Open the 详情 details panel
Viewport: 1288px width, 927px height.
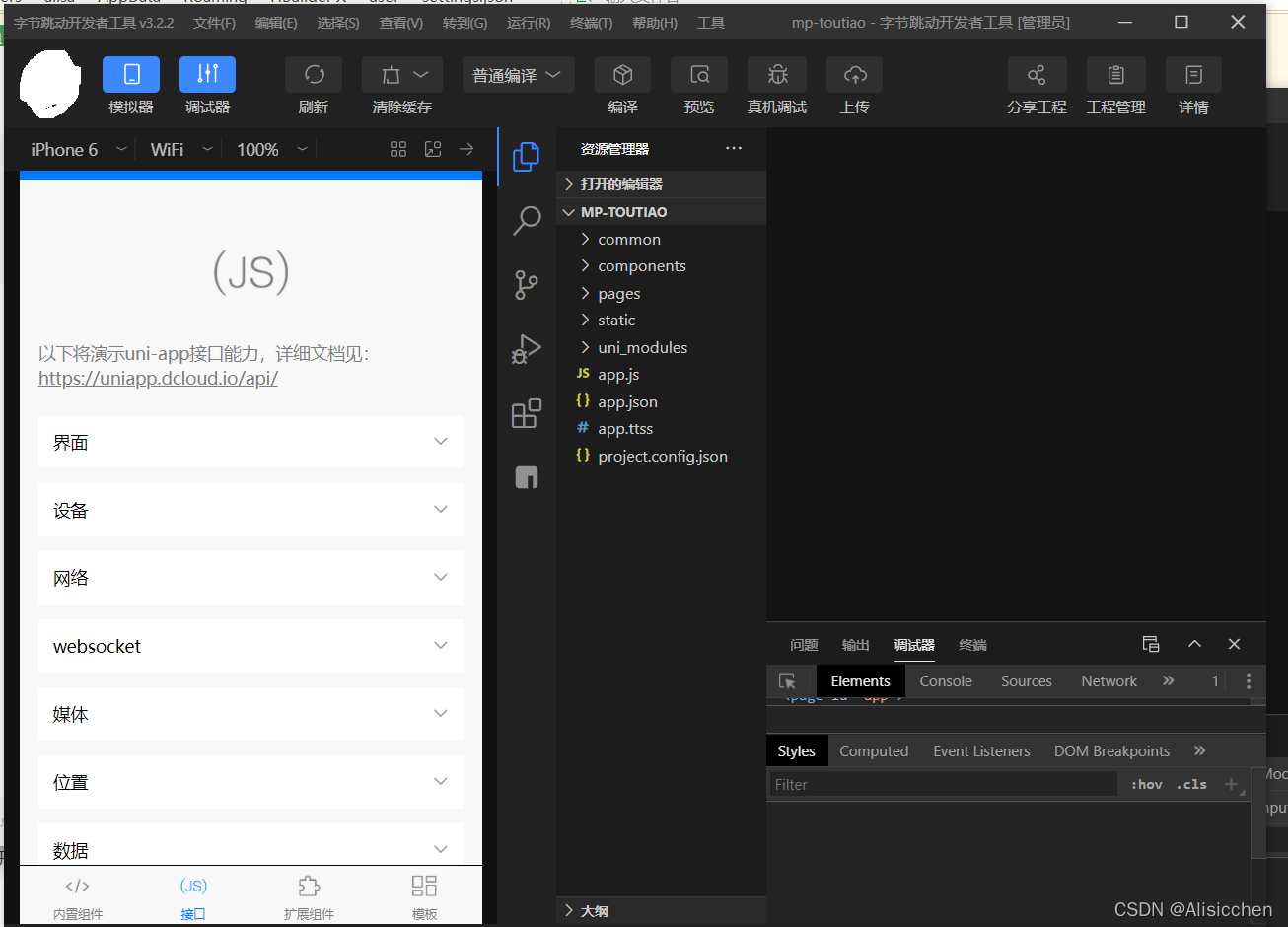(x=1193, y=75)
